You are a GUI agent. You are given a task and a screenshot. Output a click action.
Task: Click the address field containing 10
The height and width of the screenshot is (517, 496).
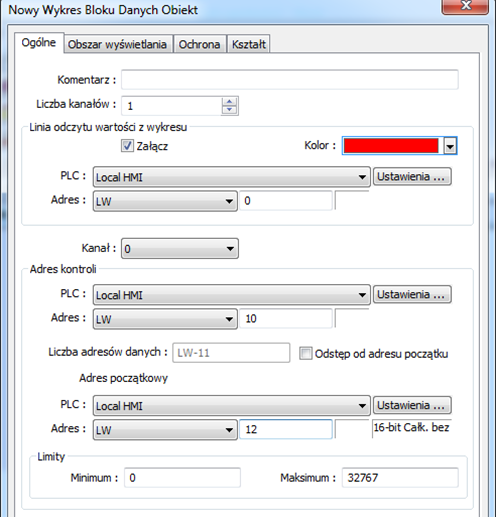[286, 319]
